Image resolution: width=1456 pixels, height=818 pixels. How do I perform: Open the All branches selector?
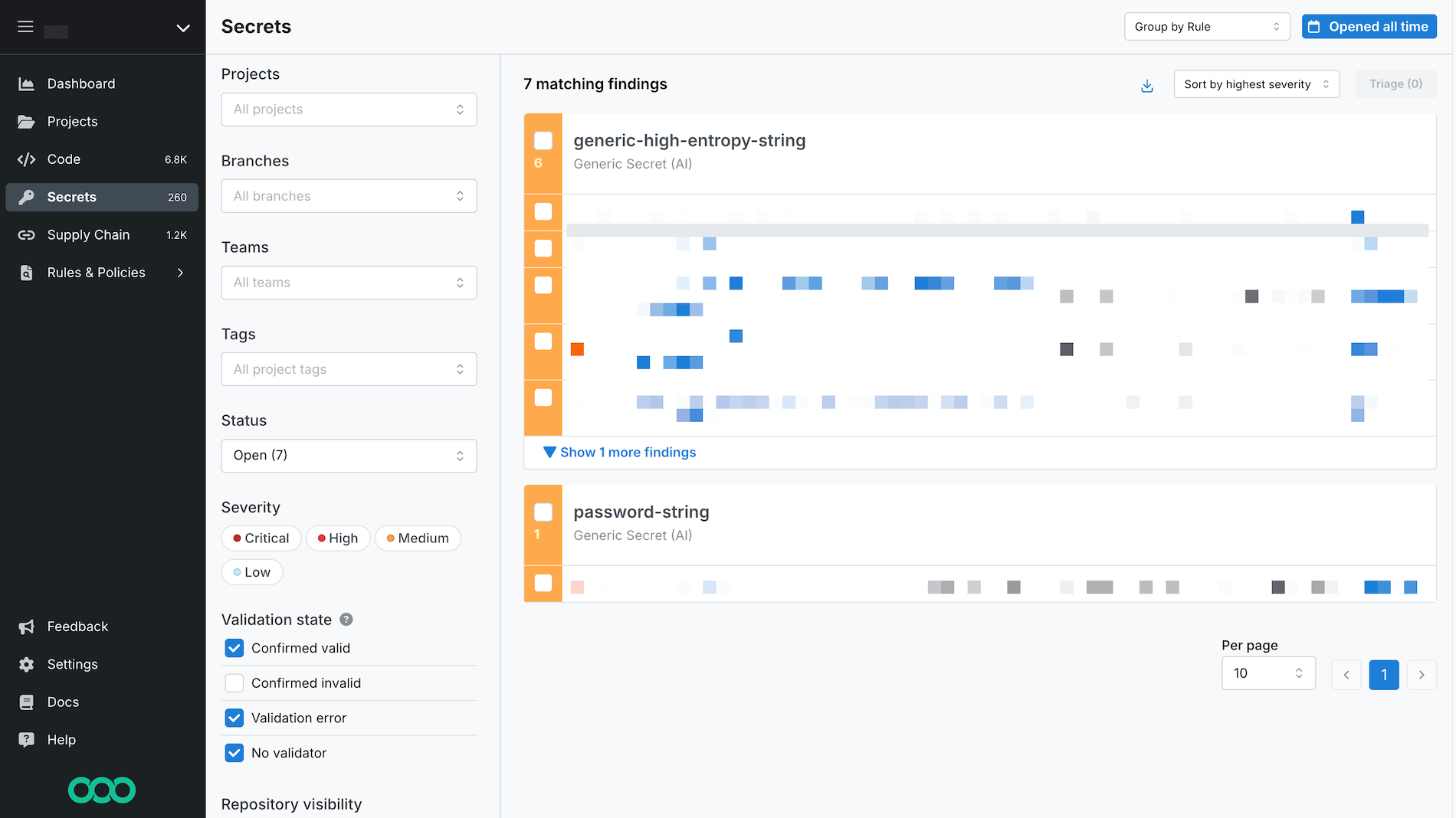[x=349, y=196]
